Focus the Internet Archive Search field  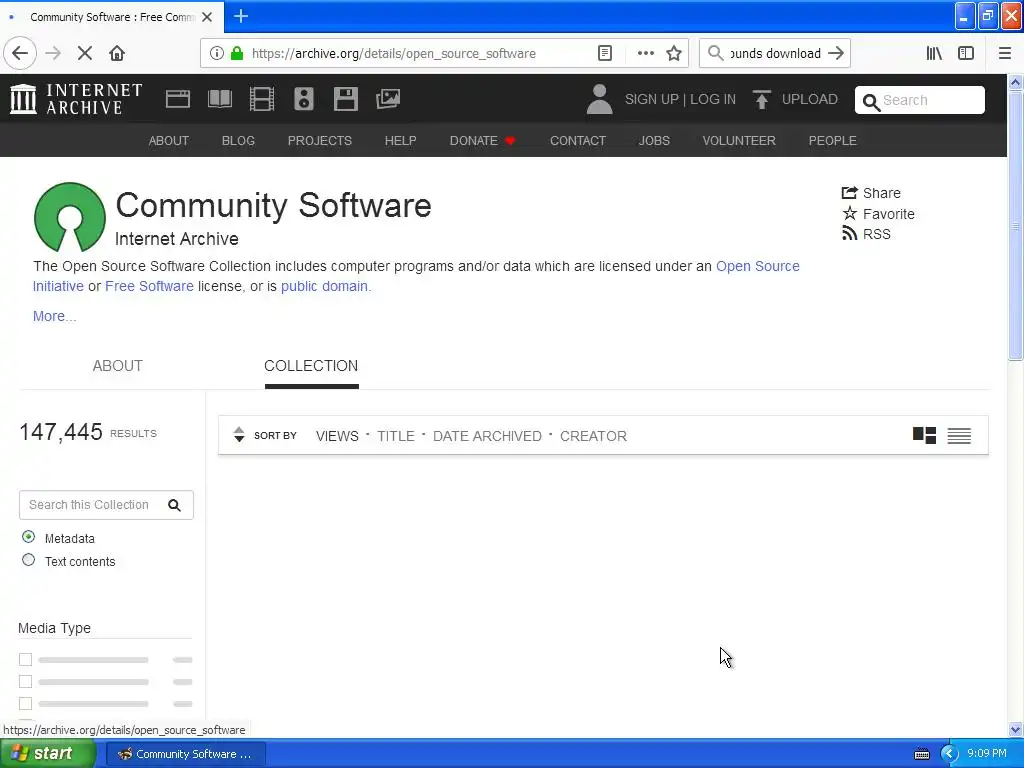920,100
